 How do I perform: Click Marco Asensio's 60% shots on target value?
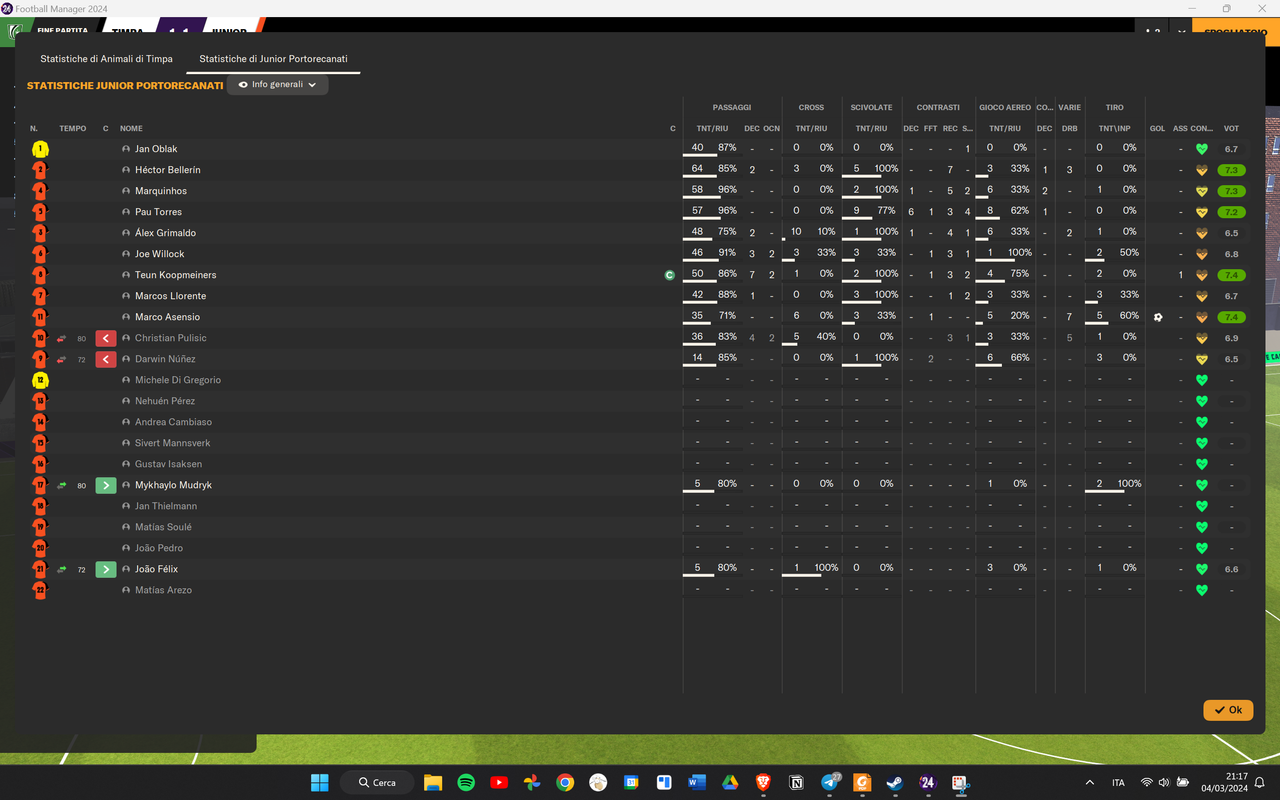(x=1129, y=316)
